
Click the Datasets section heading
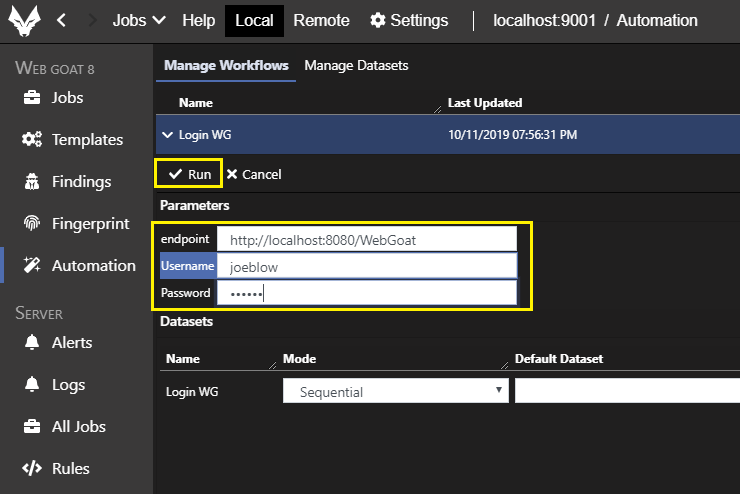(x=186, y=321)
